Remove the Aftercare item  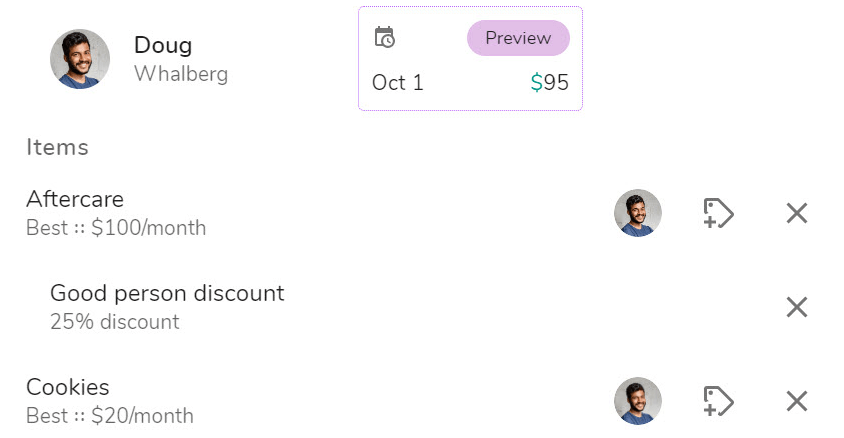796,213
